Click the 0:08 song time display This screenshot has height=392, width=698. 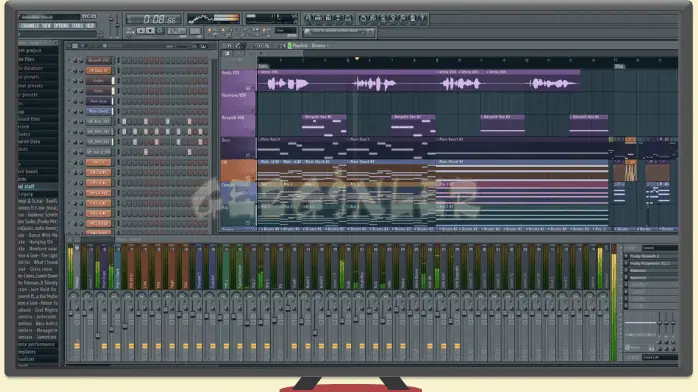tap(154, 19)
